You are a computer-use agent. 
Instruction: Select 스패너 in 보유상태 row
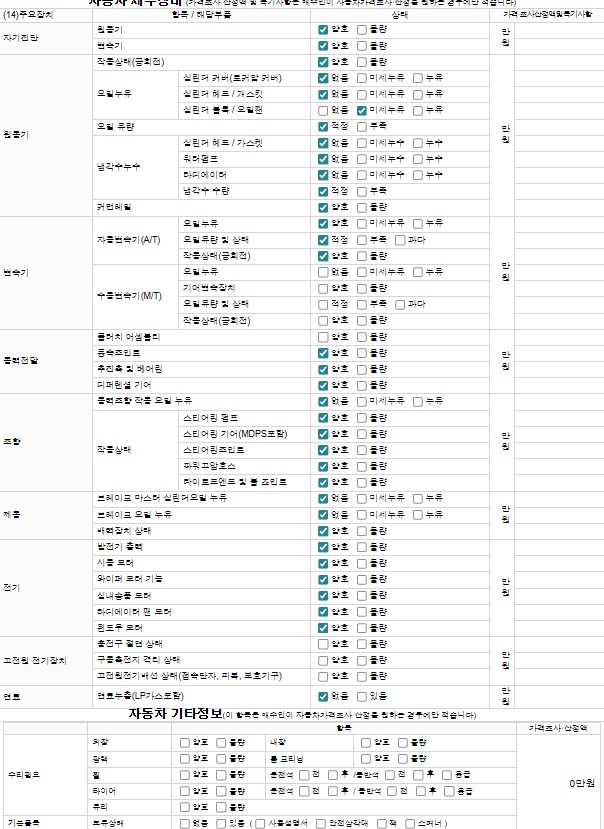(x=410, y=824)
